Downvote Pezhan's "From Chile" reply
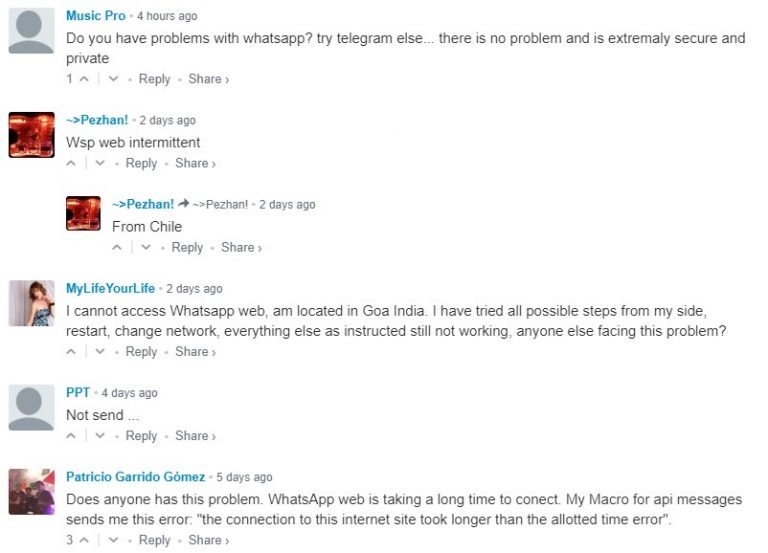The image size is (768, 553). click(x=146, y=247)
